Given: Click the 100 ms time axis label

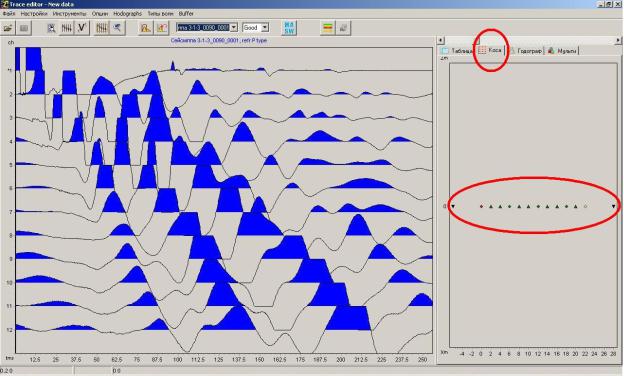Looking at the screenshot, I should point(177,360).
